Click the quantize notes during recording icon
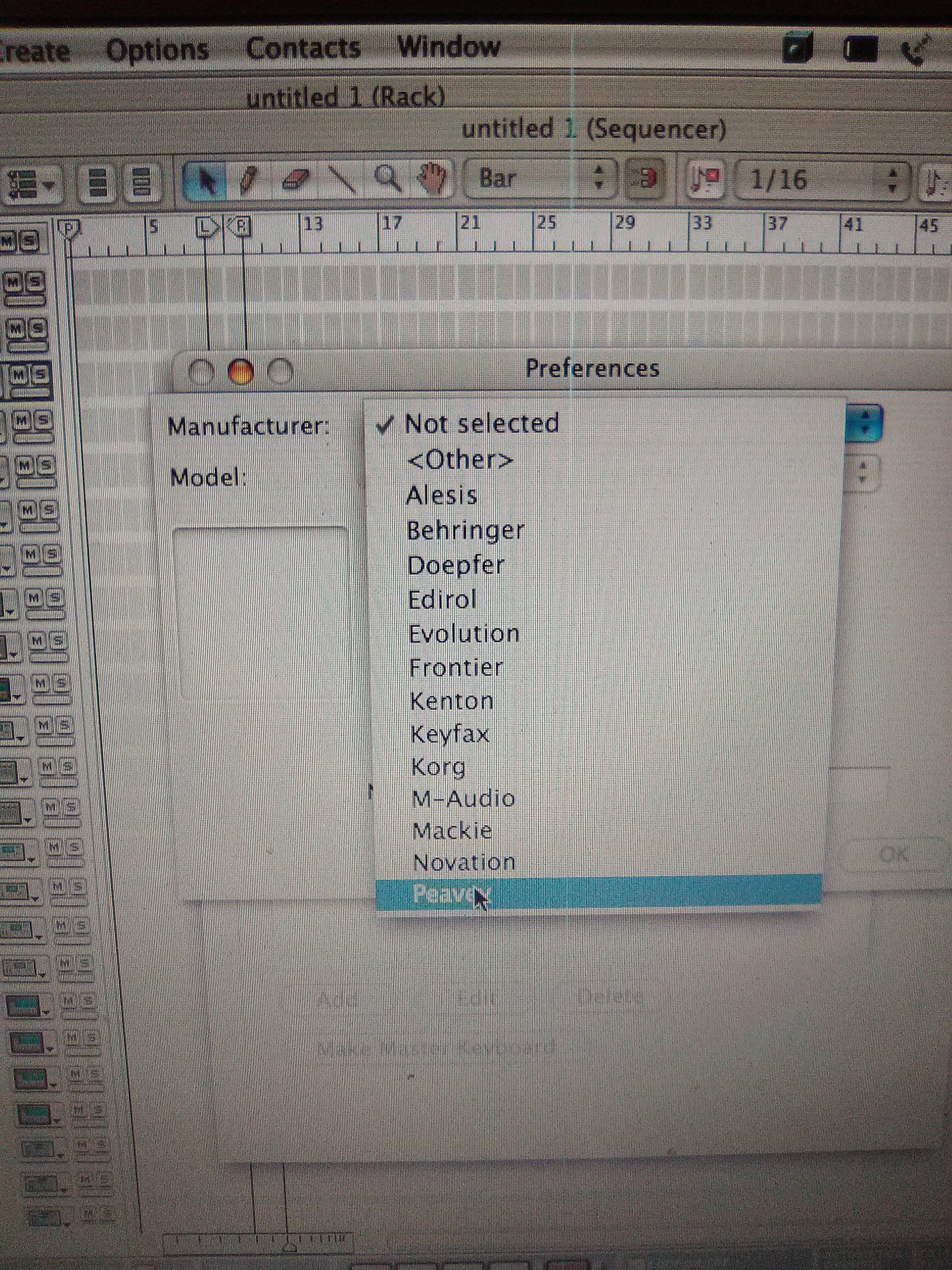This screenshot has height=1270, width=952. click(706, 180)
